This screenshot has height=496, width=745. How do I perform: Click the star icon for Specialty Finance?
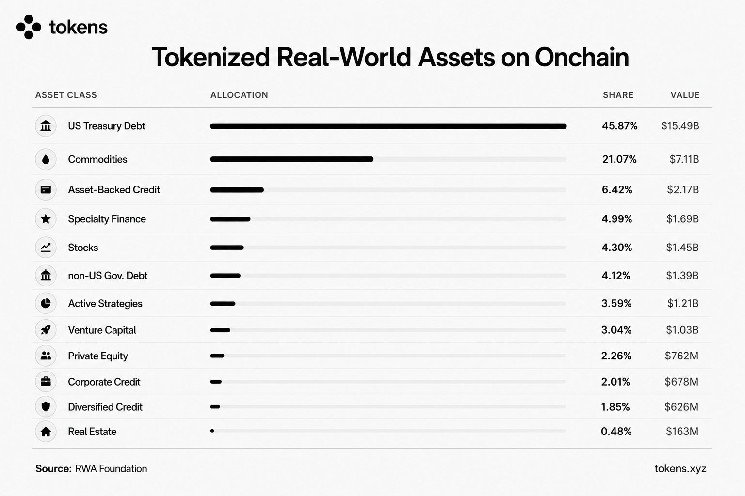coord(46,219)
